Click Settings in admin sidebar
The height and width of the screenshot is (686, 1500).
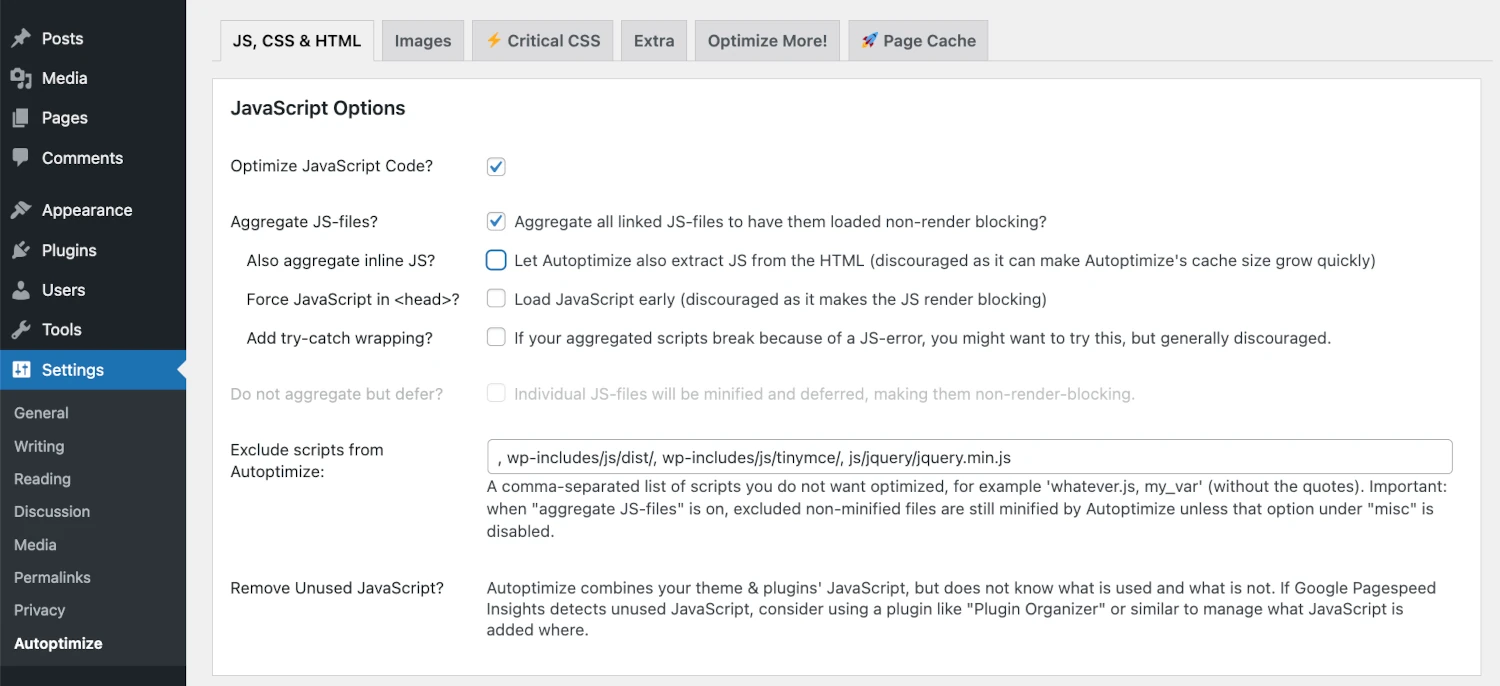click(x=93, y=370)
